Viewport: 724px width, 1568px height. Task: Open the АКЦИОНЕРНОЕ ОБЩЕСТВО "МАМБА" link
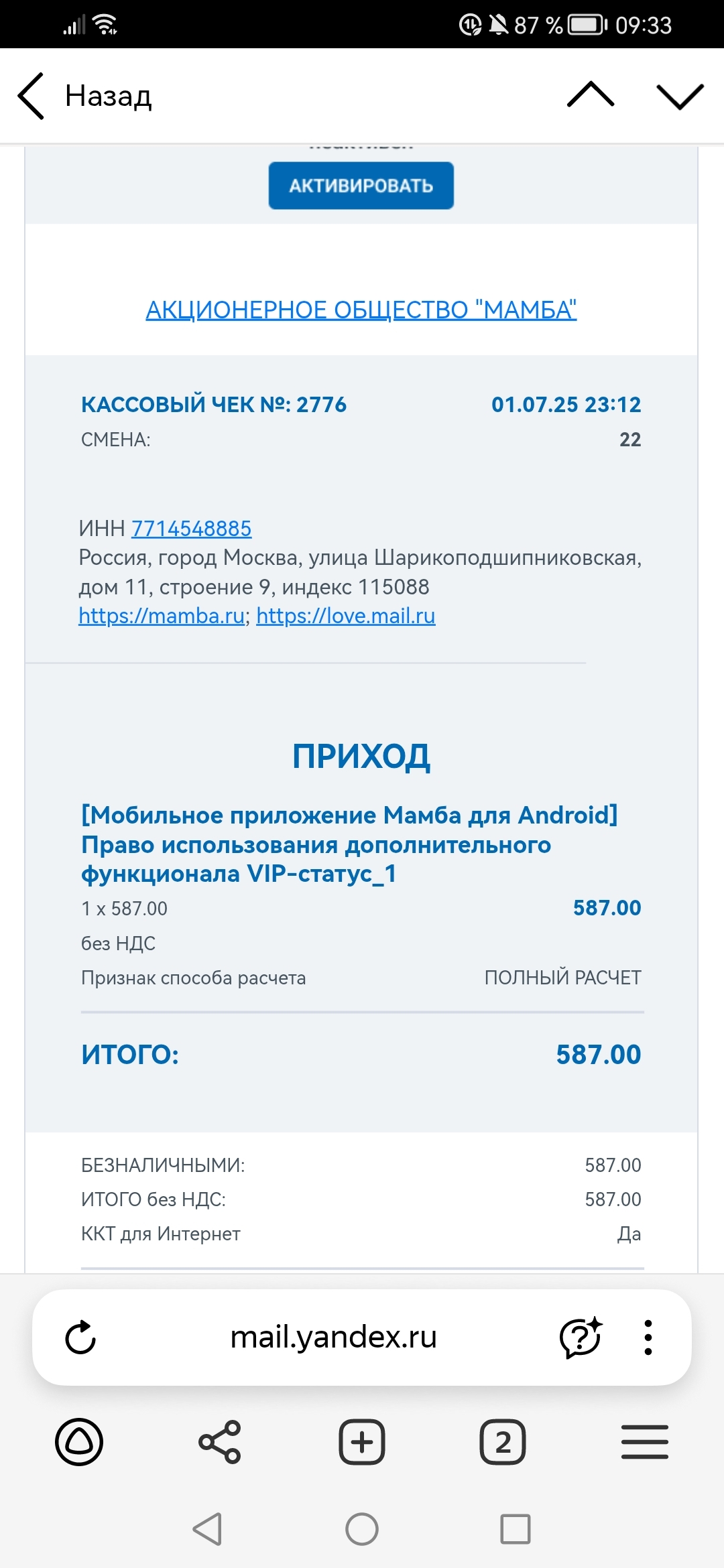(361, 310)
